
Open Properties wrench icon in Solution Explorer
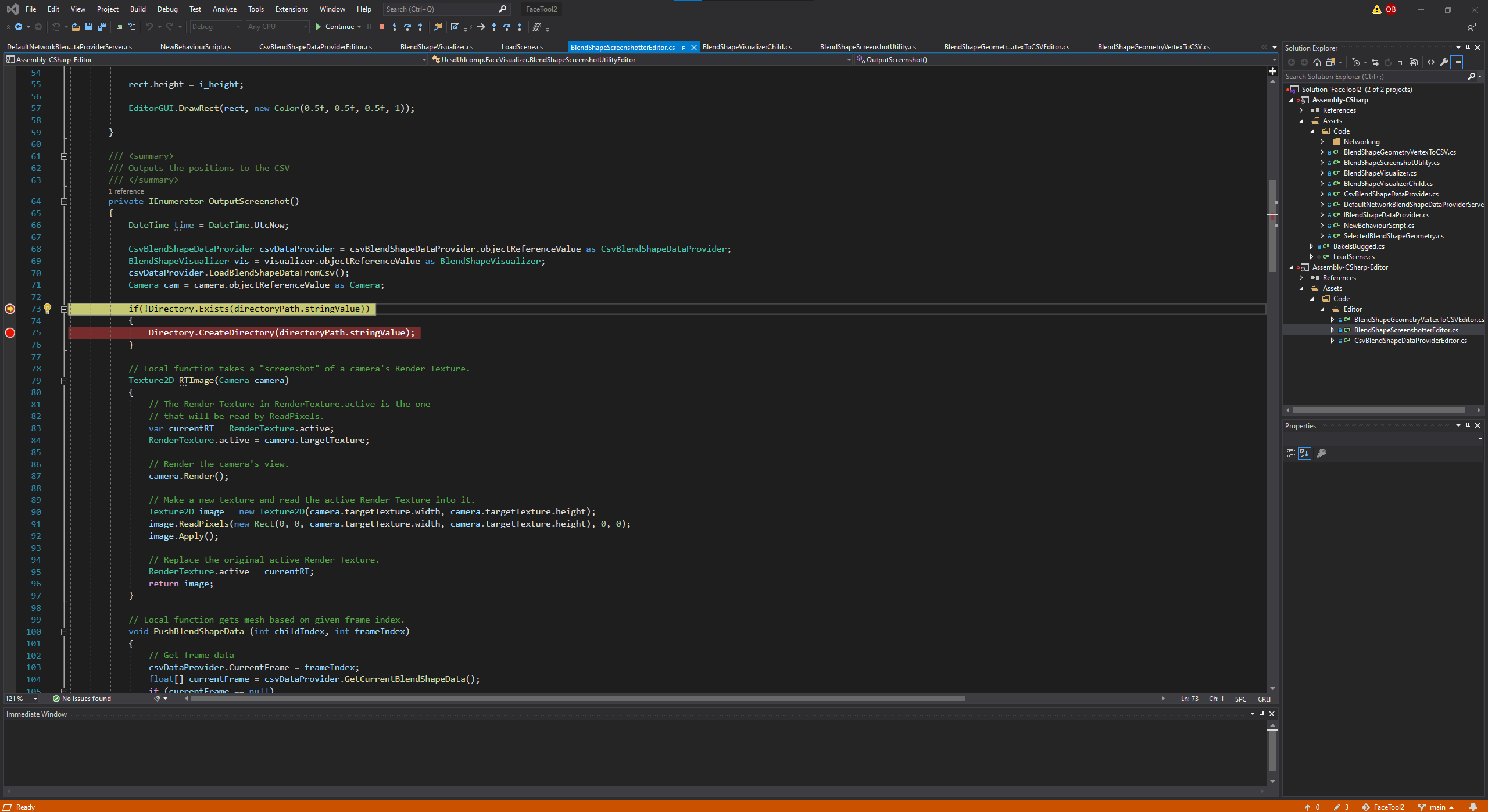click(x=1444, y=62)
